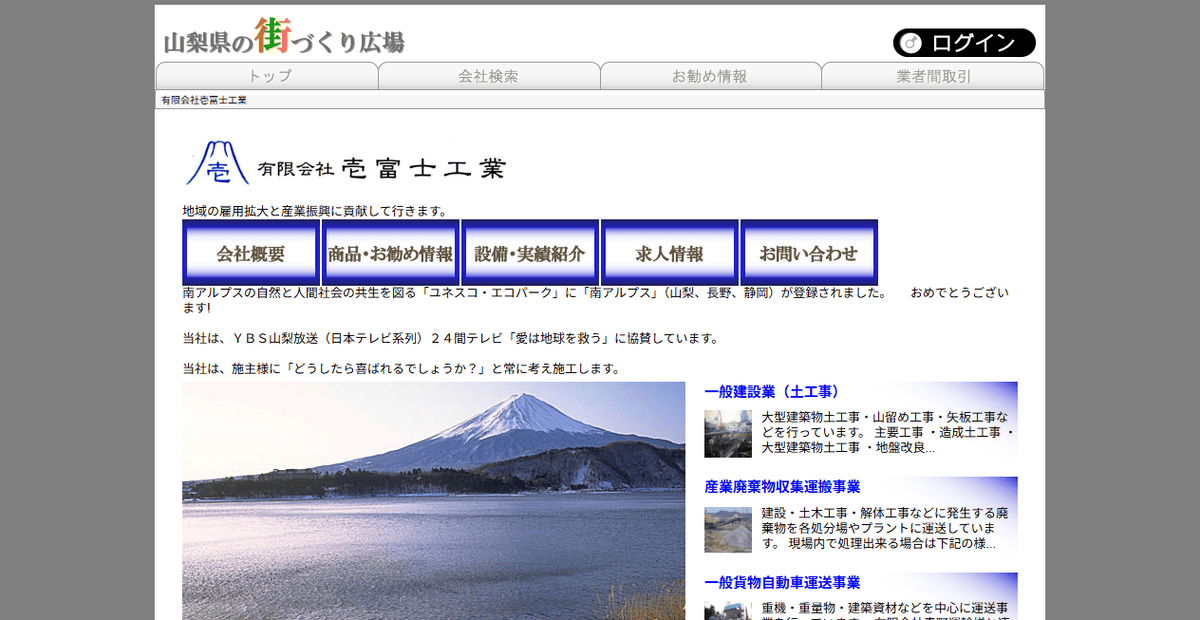
Task: Click the waste-plant thumbnail under 産業廃棄物収集運搬事業
Action: (728, 530)
